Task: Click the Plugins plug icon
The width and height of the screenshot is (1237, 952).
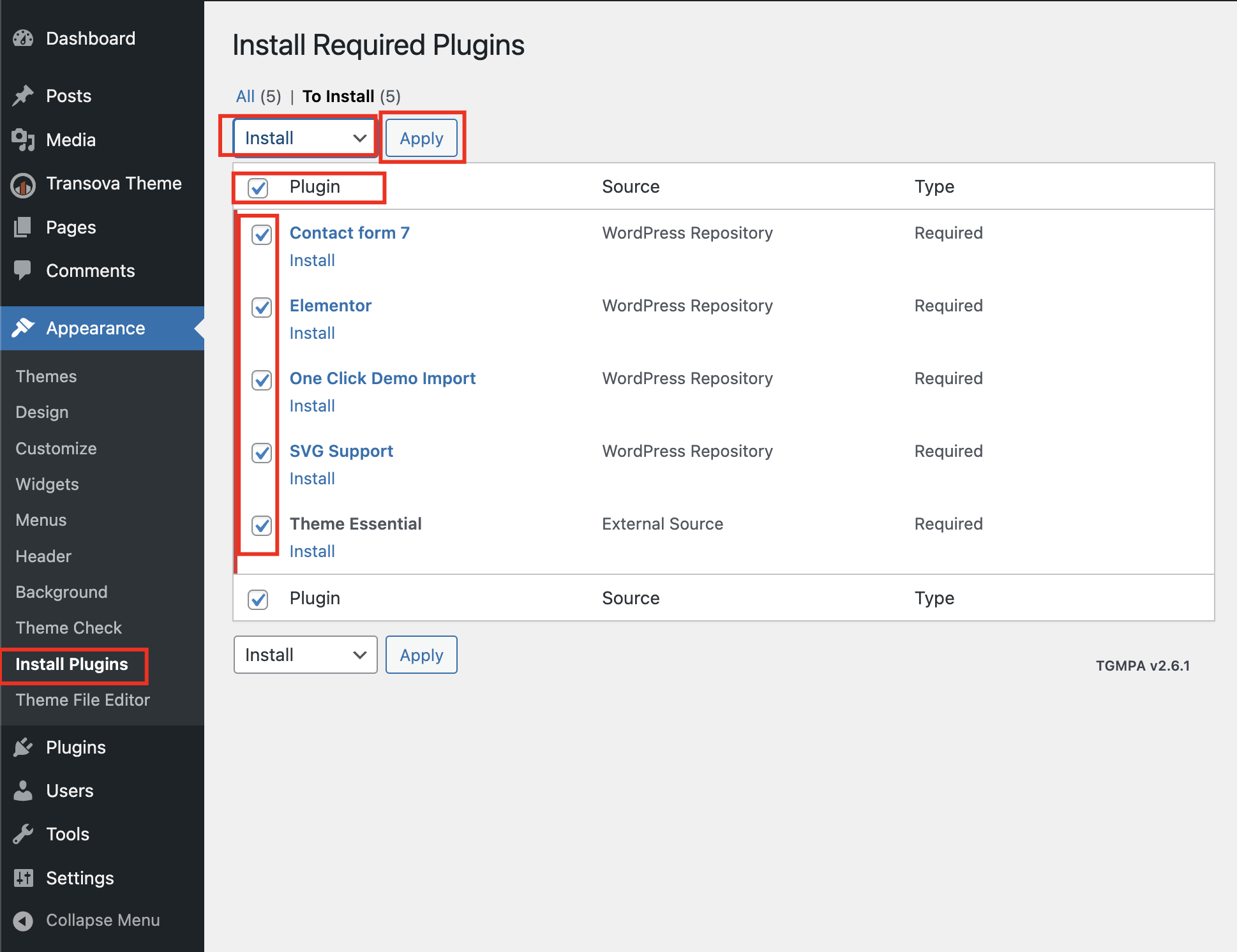Action: (x=23, y=747)
